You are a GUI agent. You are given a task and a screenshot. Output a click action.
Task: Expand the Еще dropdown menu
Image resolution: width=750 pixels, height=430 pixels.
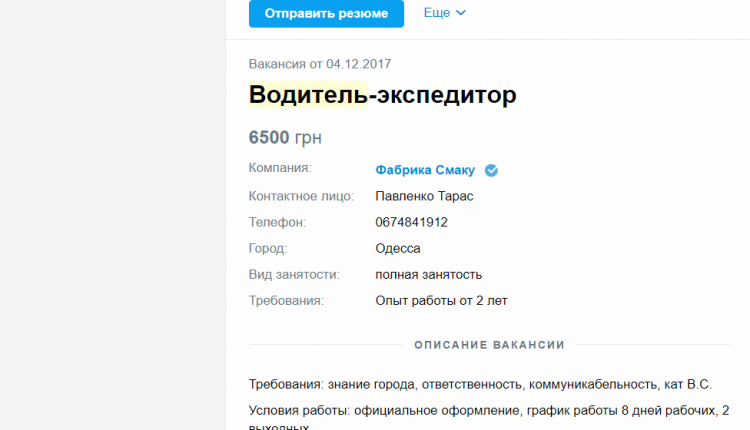coord(444,13)
